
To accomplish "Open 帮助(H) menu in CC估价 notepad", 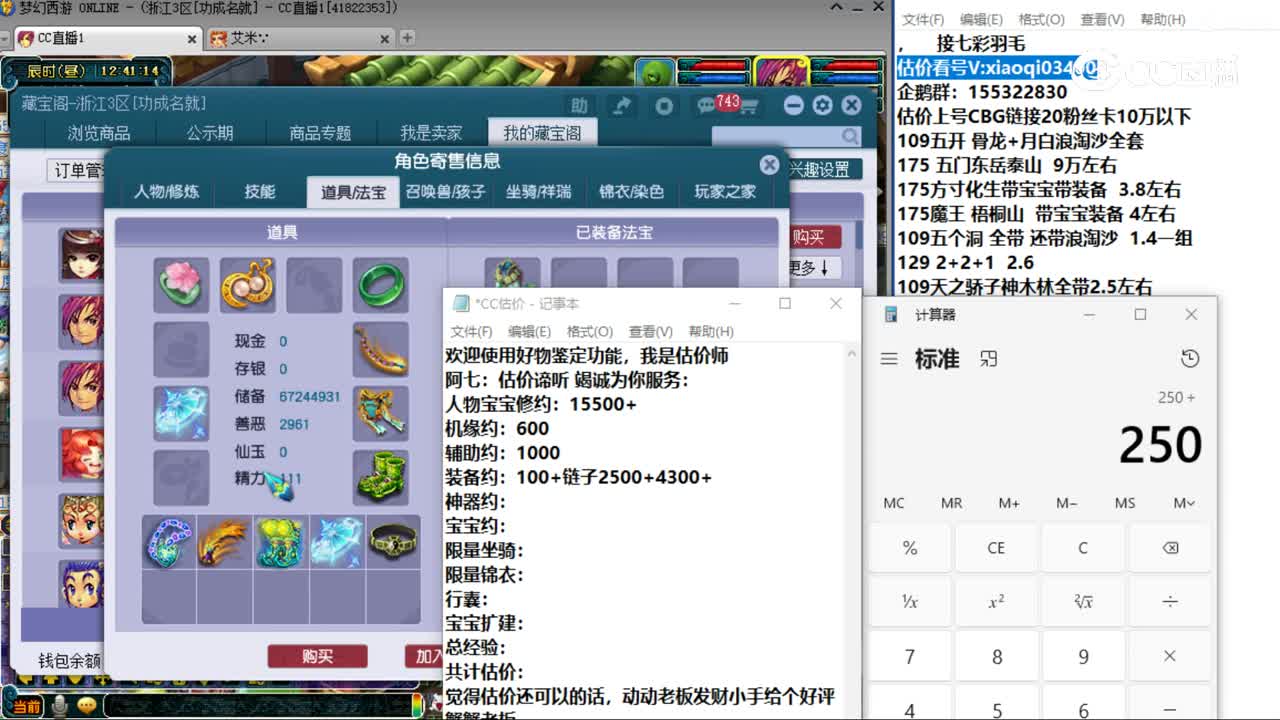I will [x=712, y=331].
